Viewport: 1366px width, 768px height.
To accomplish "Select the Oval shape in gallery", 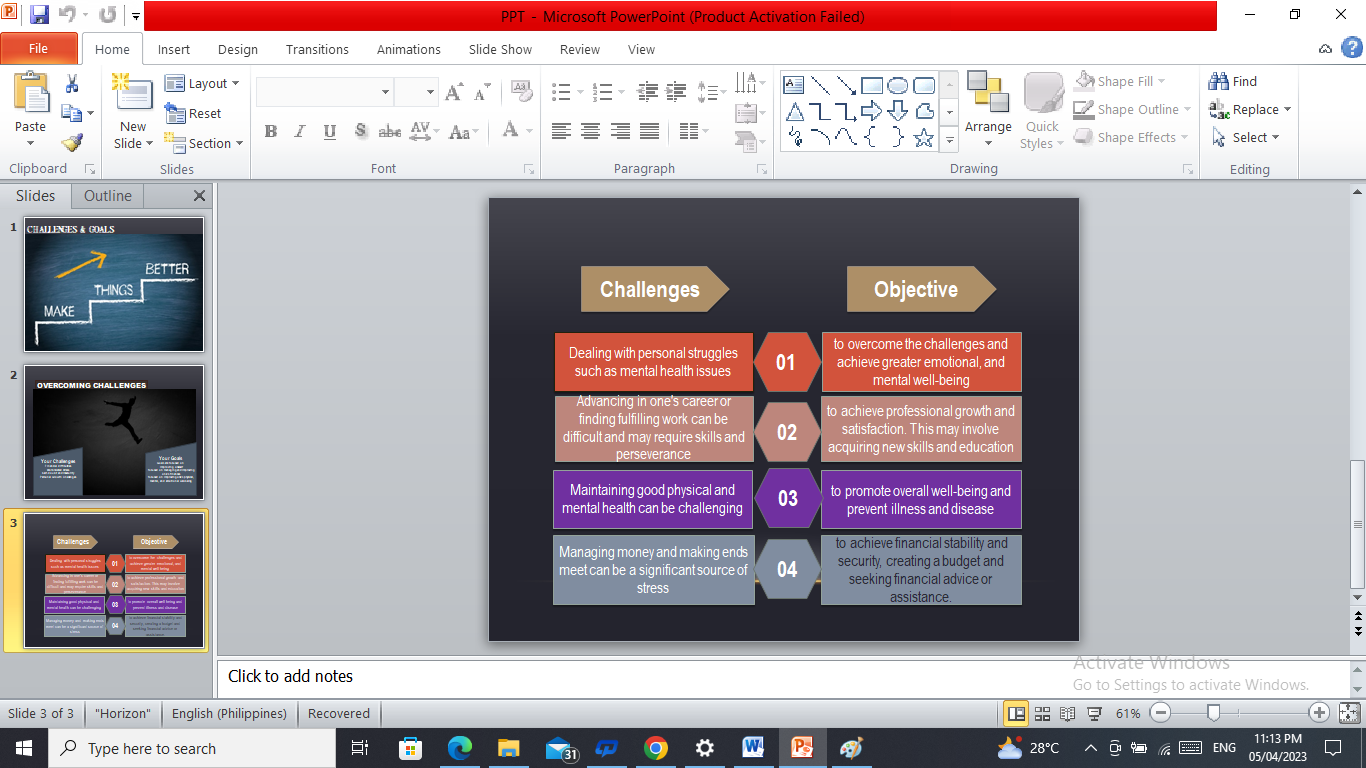I will [x=898, y=85].
